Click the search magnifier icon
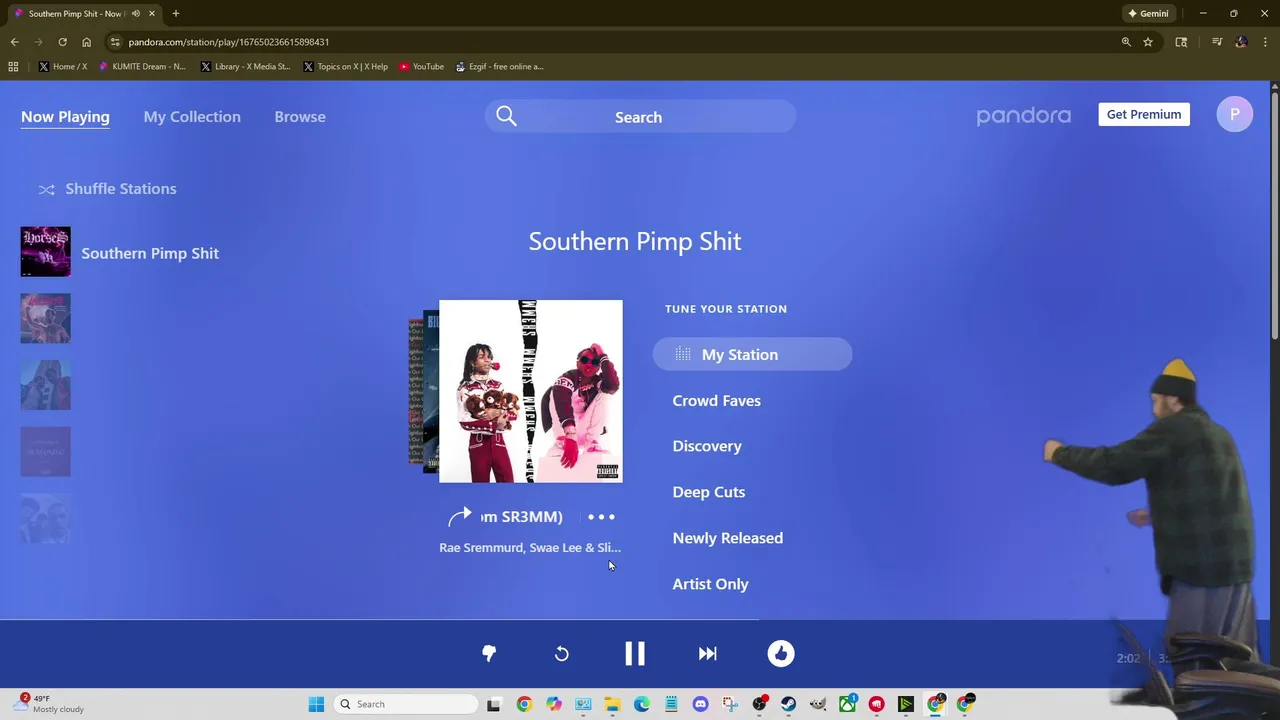1280x720 pixels. coord(506,117)
